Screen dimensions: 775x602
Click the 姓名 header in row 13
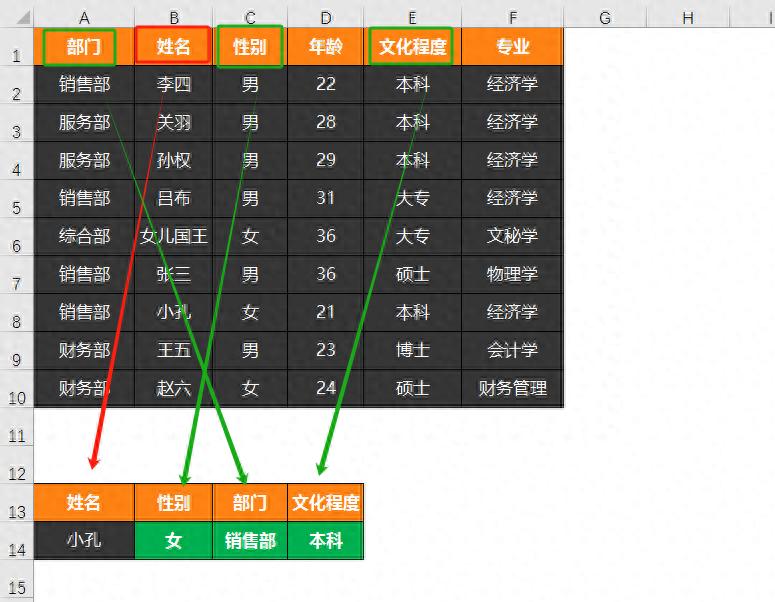84,503
